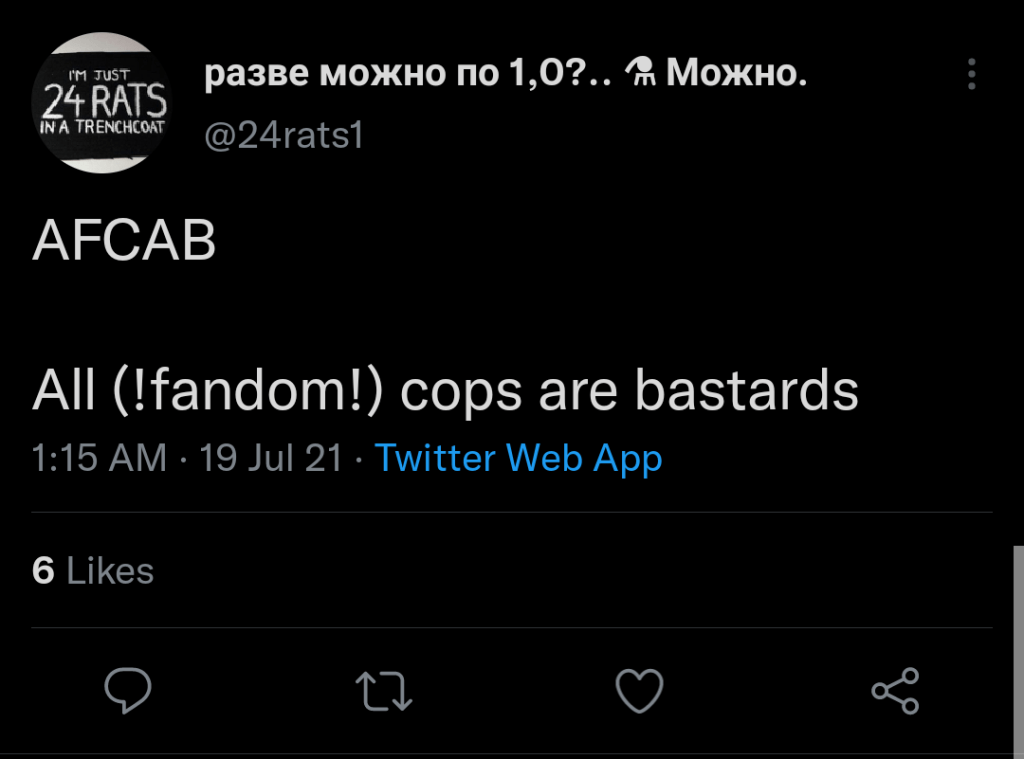Click the number 6 in the likes count
This screenshot has height=759, width=1024.
coord(43,571)
